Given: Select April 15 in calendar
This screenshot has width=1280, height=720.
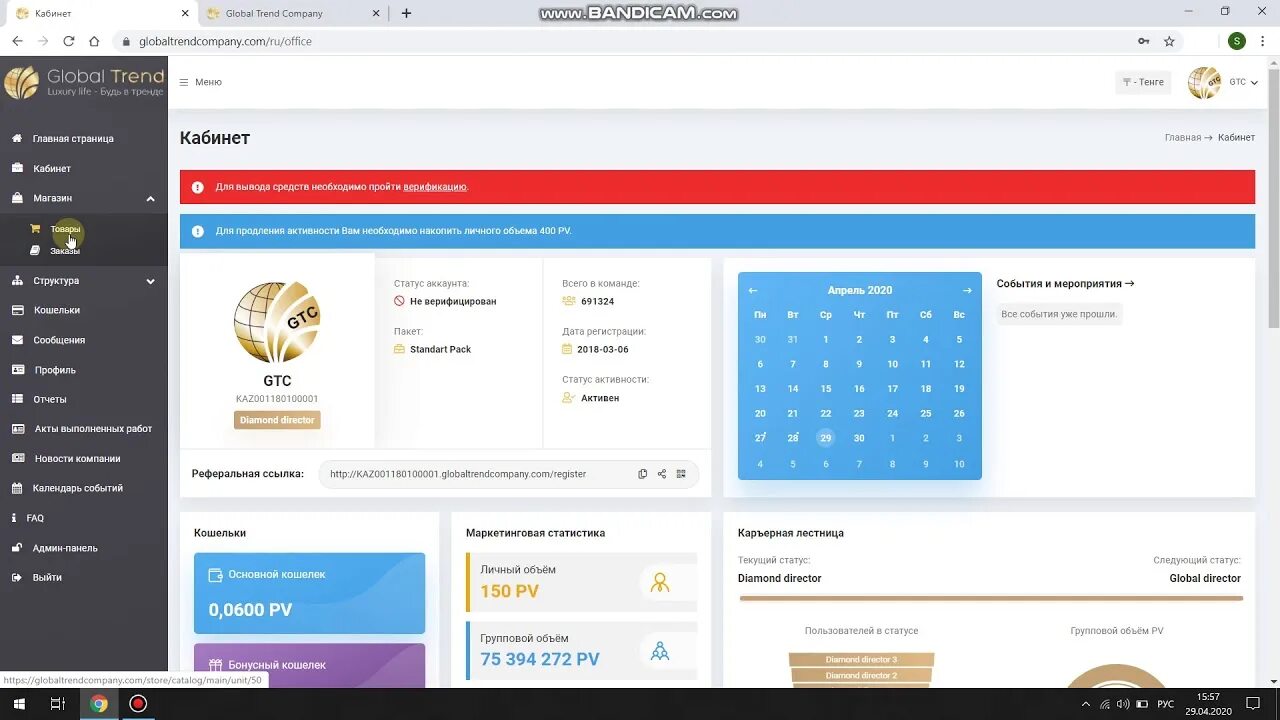Looking at the screenshot, I should click(x=825, y=389).
